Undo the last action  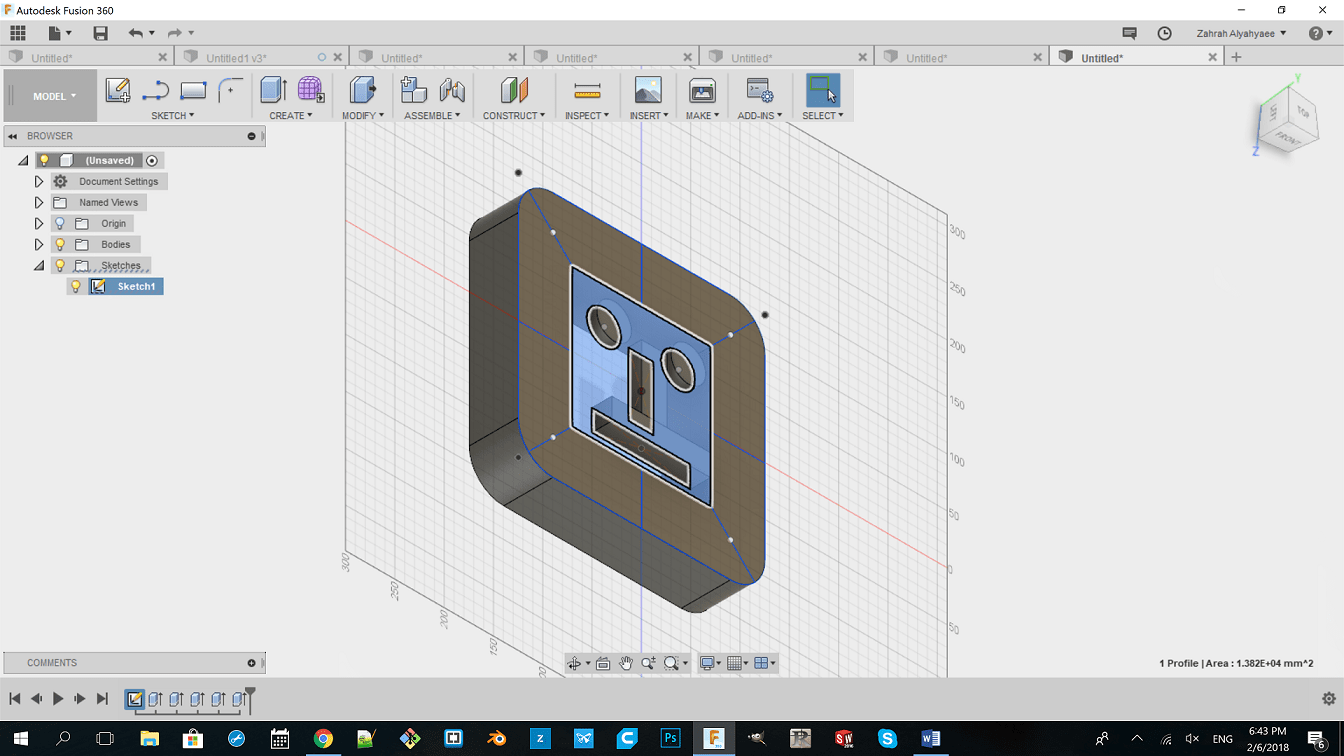[136, 33]
